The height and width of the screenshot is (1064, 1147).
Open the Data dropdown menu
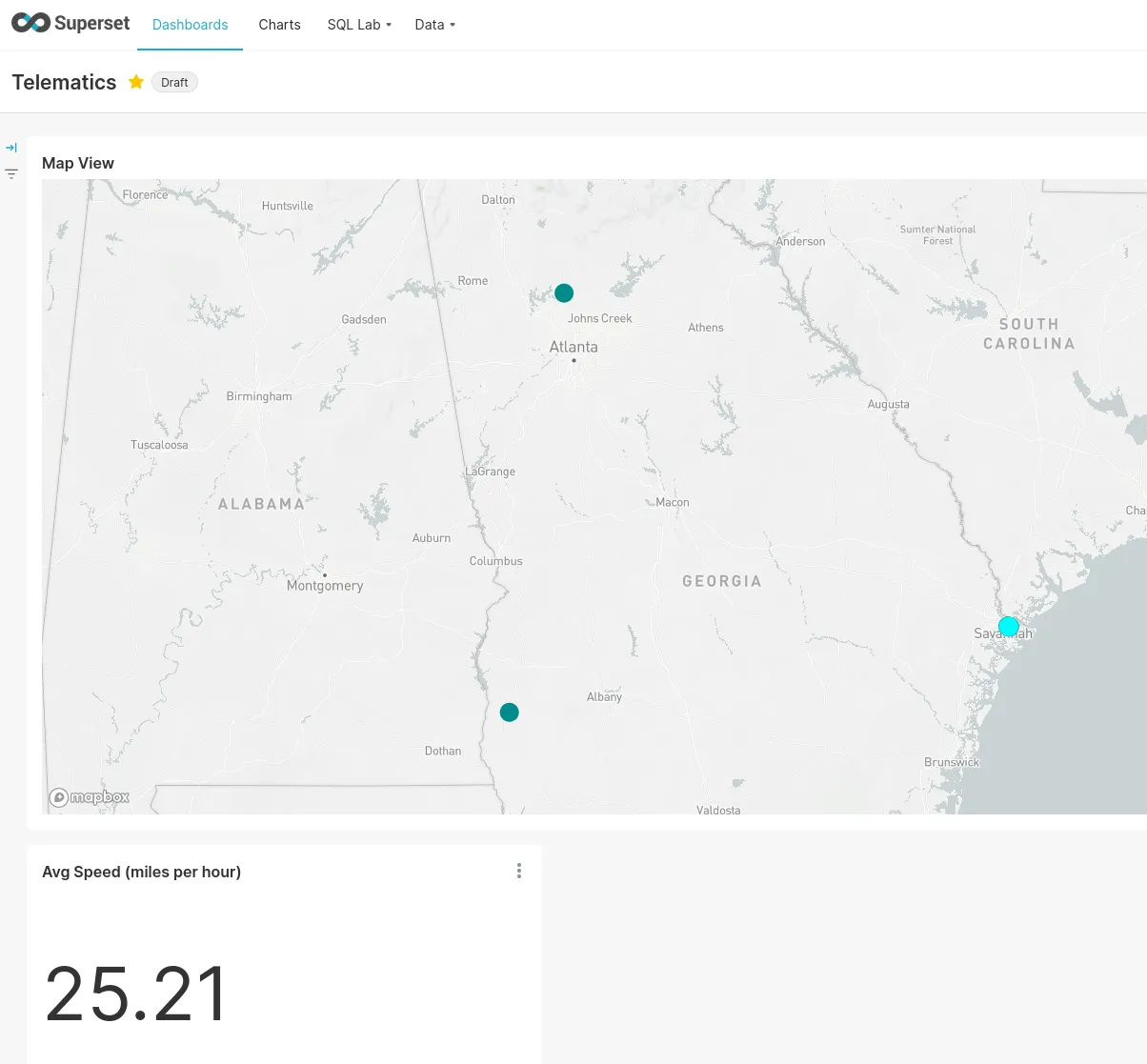(434, 25)
